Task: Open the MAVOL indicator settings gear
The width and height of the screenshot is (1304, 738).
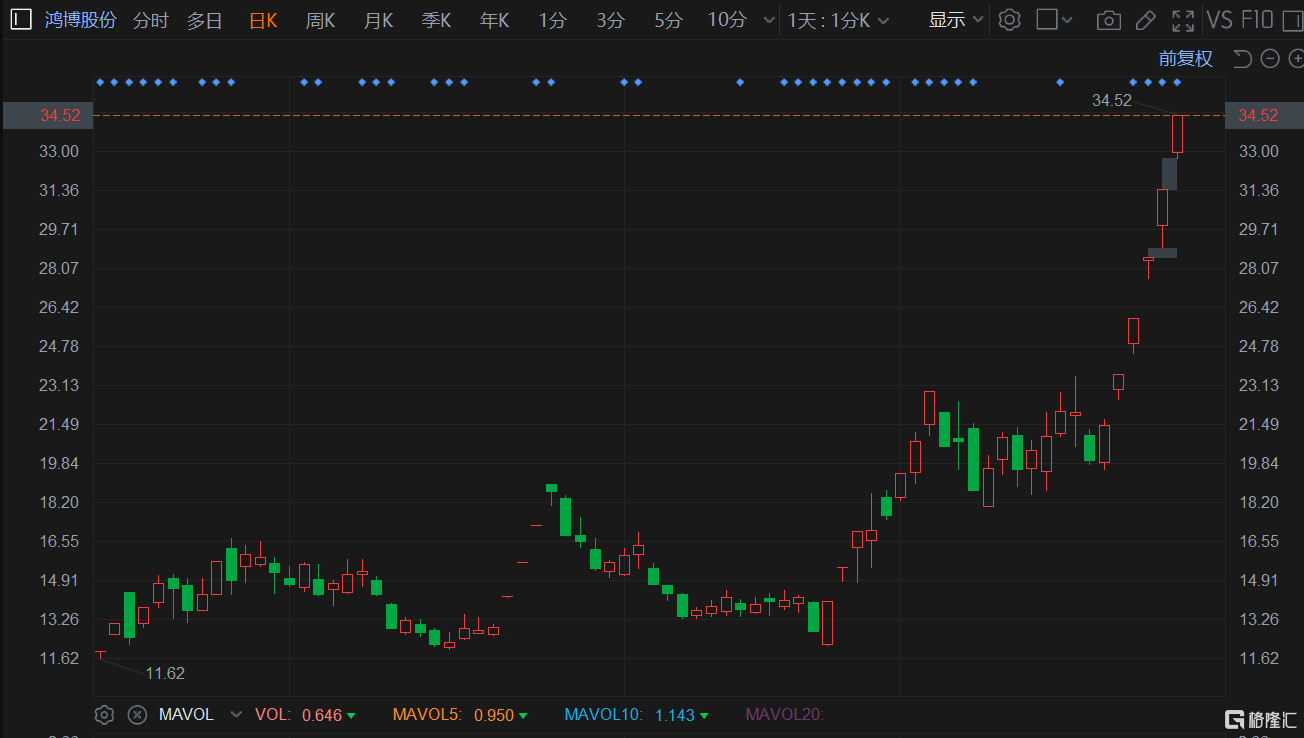Action: pyautogui.click(x=104, y=715)
